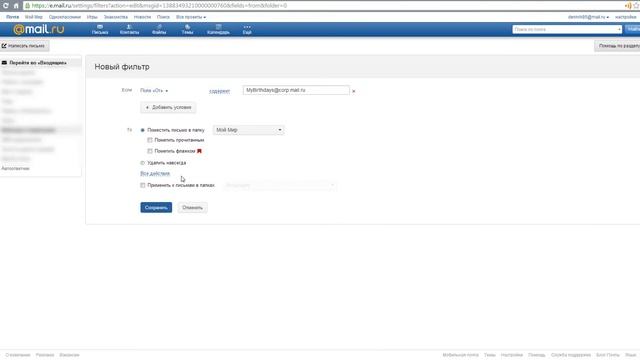Screen dimensions: 640x360
Task: Open the 'Мой Мир' folder dropdown
Action: pyautogui.click(x=249, y=130)
